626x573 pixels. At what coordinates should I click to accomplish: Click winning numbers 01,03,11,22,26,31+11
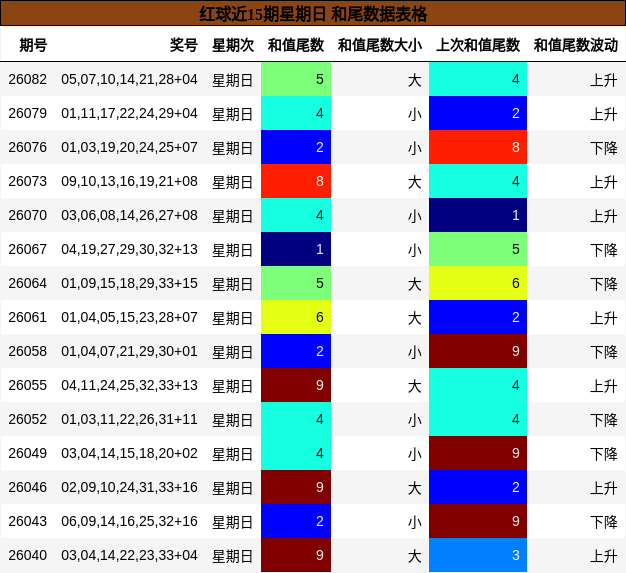tap(129, 419)
